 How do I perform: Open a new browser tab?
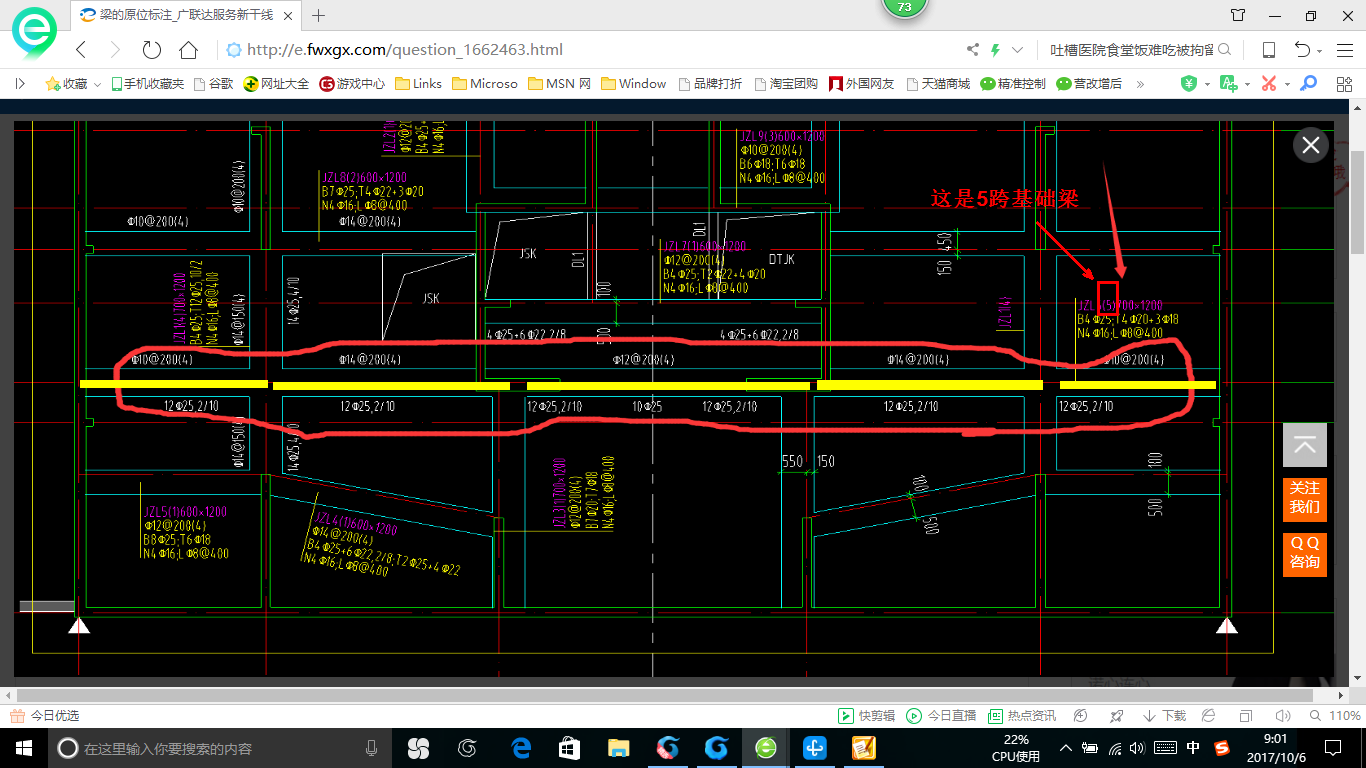319,15
